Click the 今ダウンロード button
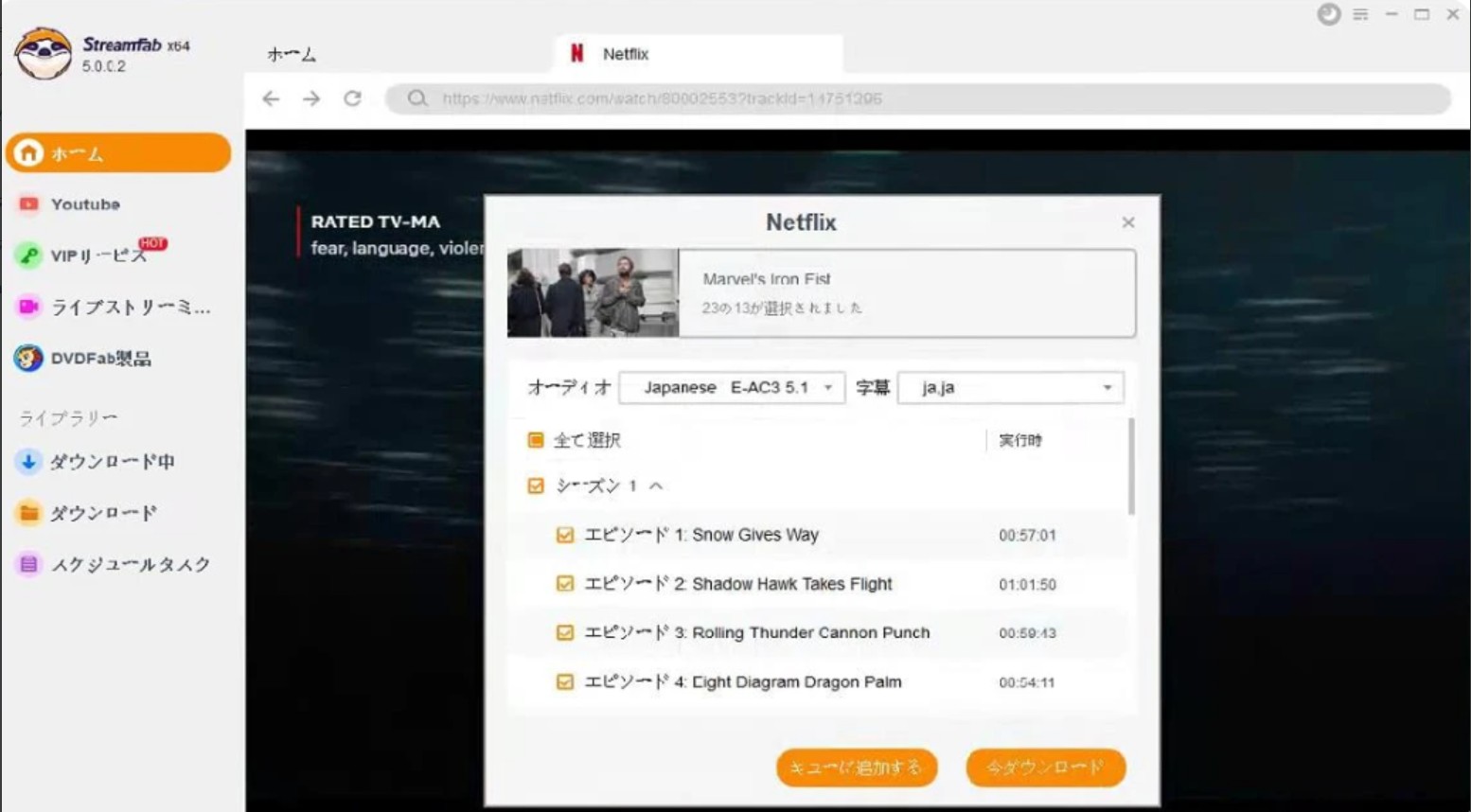The image size is (1471, 812). (x=1046, y=768)
